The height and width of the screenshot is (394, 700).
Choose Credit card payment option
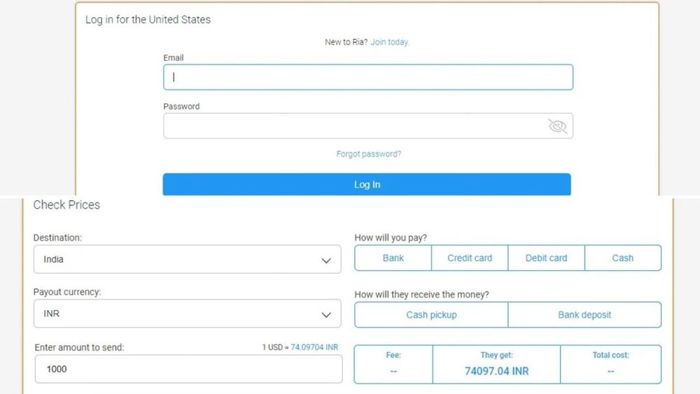tap(470, 258)
